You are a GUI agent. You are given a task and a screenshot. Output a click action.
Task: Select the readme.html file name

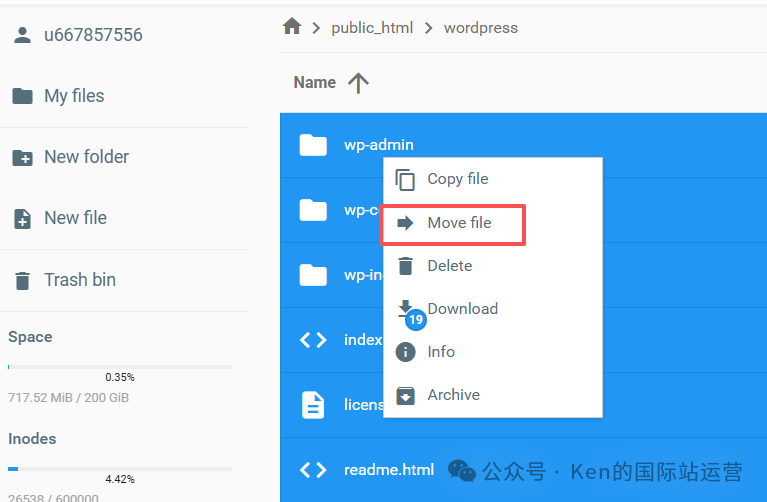point(389,470)
